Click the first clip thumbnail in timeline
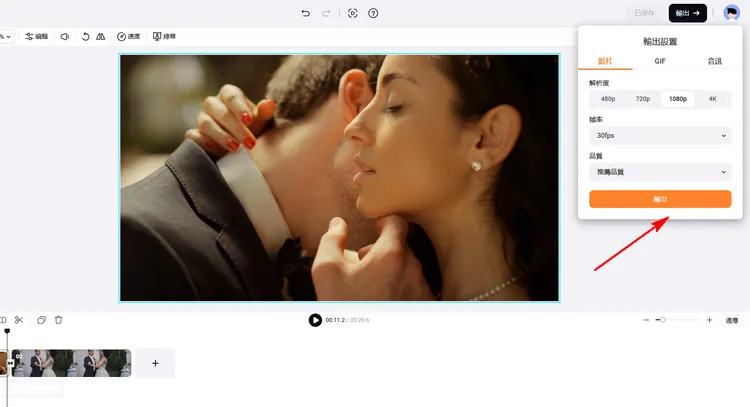Viewport: 750px width, 407px height. pos(3,363)
